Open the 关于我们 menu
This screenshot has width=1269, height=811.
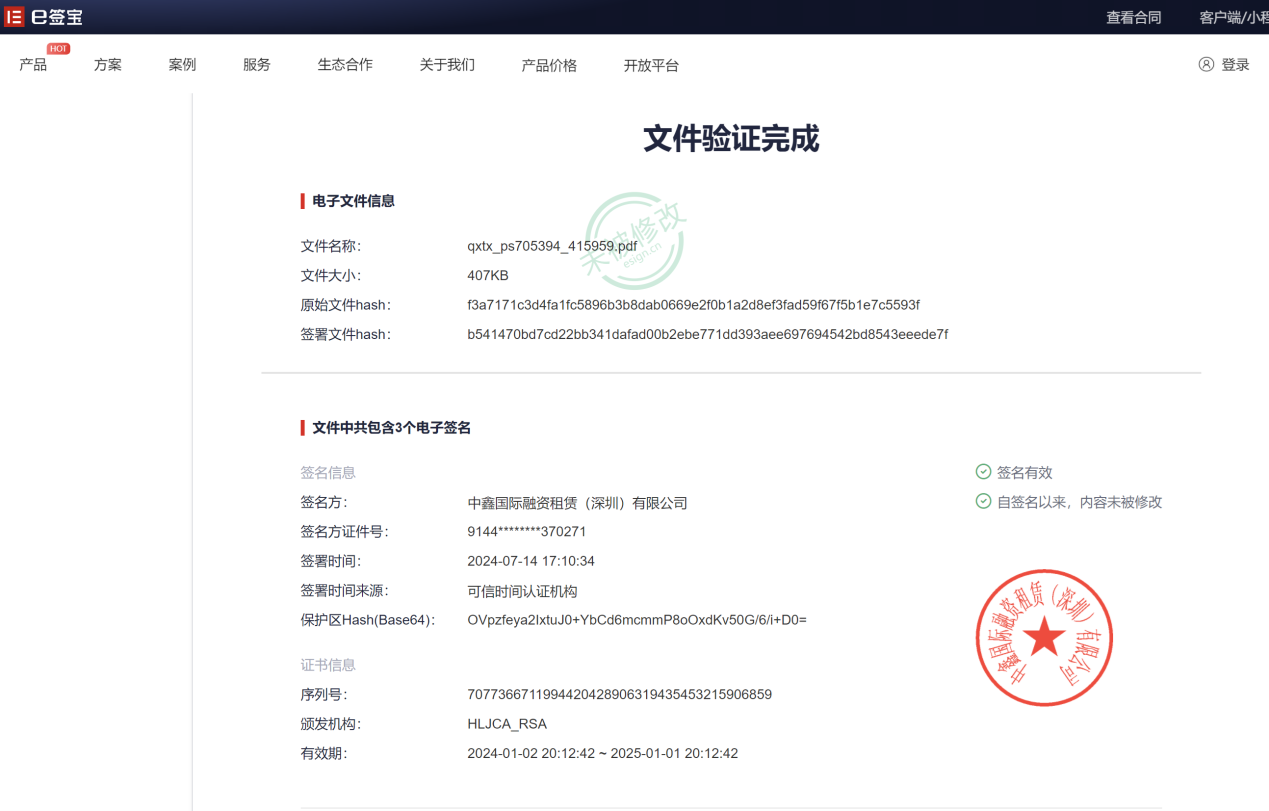(447, 65)
